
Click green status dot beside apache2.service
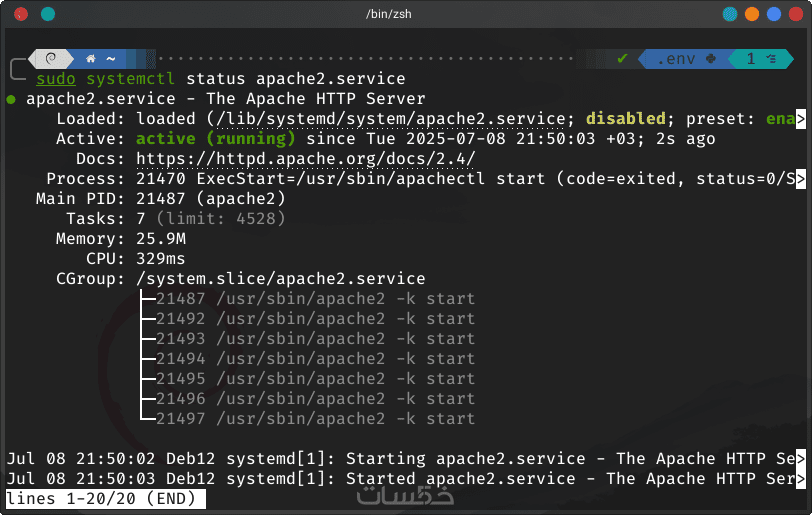coord(11,99)
